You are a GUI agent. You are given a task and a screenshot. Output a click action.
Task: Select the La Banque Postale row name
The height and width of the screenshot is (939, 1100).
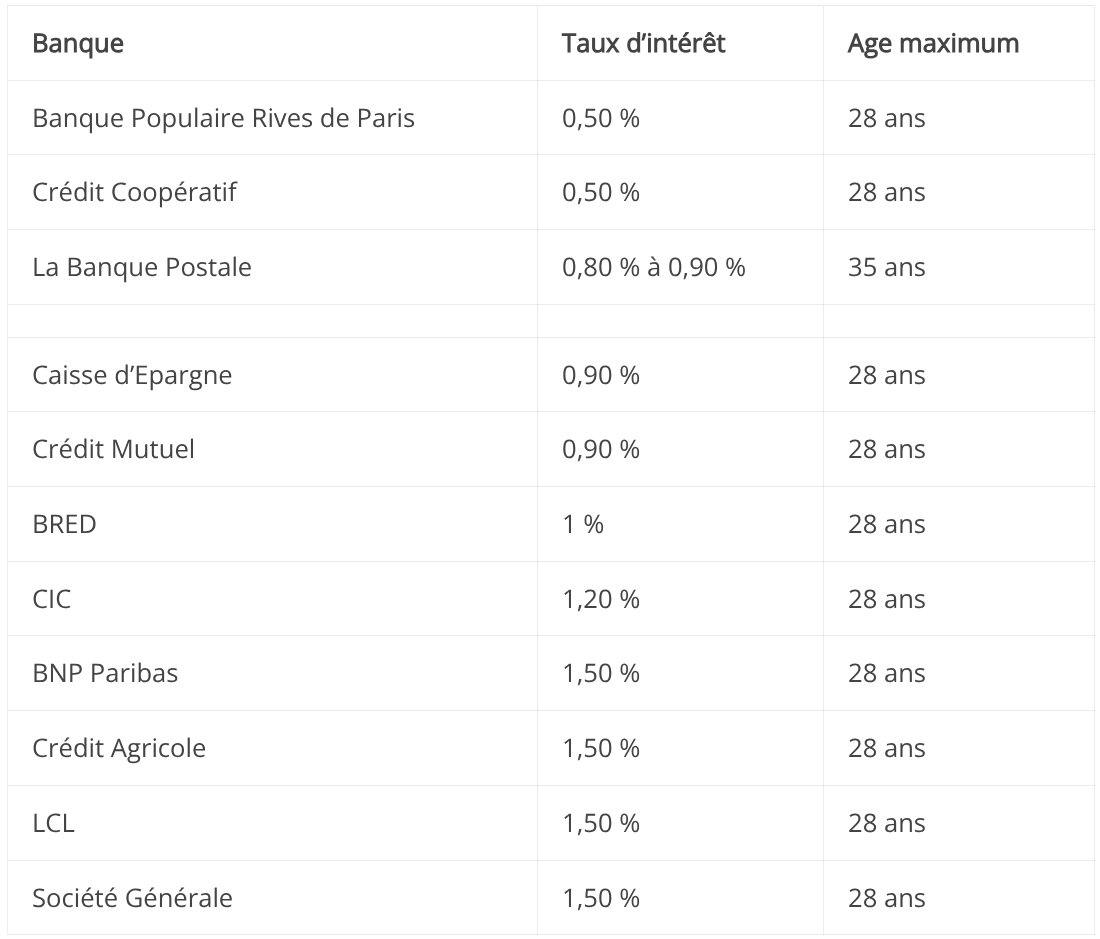142,267
